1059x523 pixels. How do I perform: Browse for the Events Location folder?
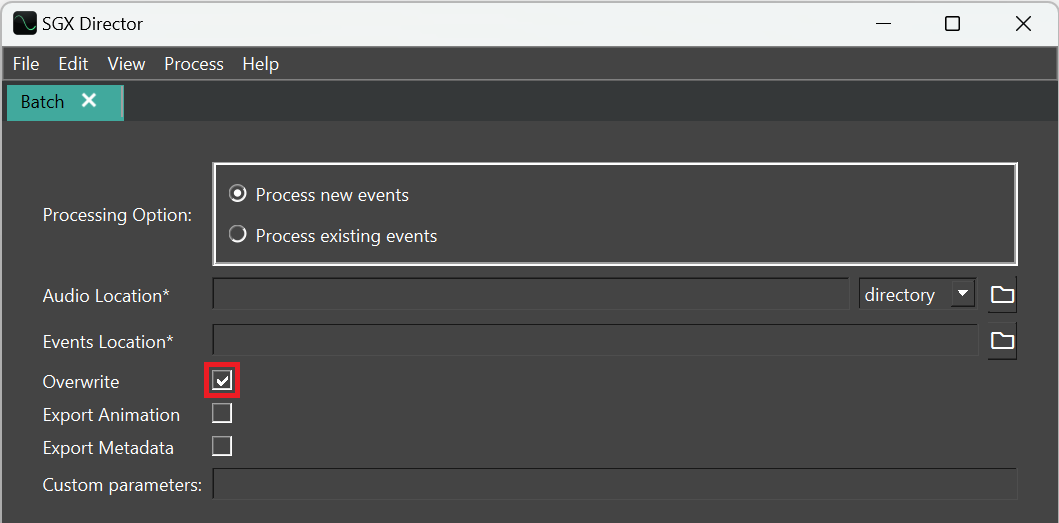(x=1002, y=341)
